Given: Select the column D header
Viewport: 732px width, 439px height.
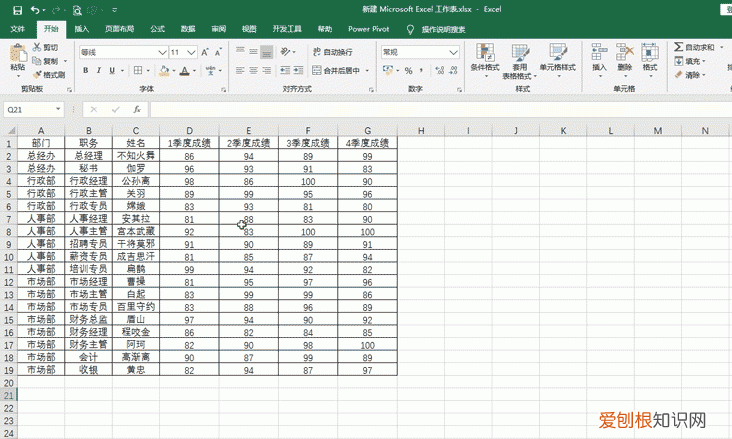Looking at the screenshot, I should 189,131.
